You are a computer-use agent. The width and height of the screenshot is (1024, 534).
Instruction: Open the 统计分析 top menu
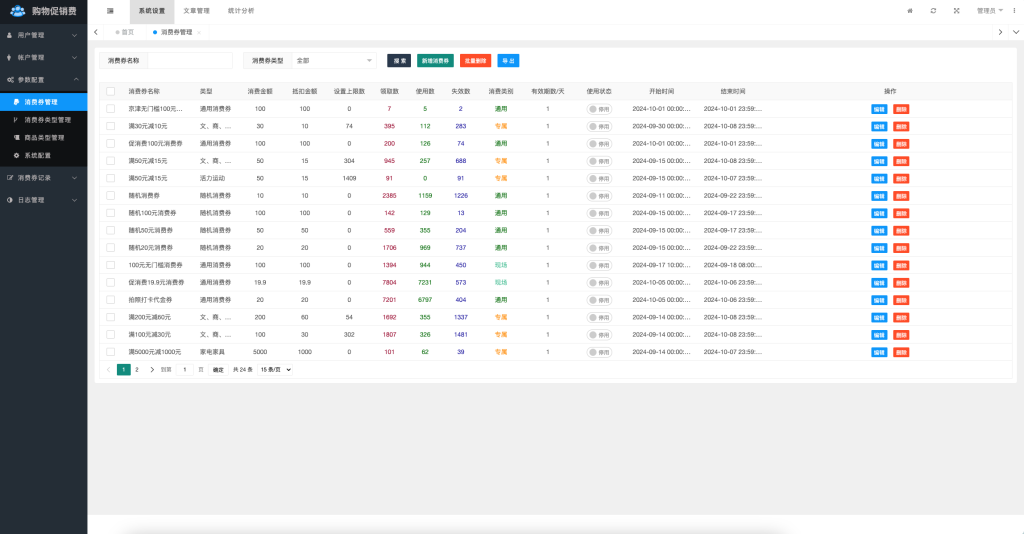[x=241, y=10]
